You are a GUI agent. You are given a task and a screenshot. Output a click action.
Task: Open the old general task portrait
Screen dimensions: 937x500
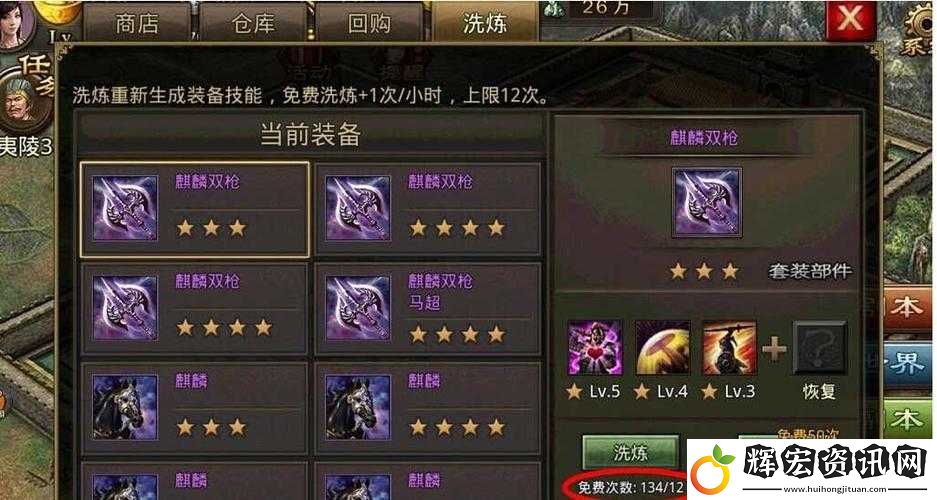click(23, 103)
